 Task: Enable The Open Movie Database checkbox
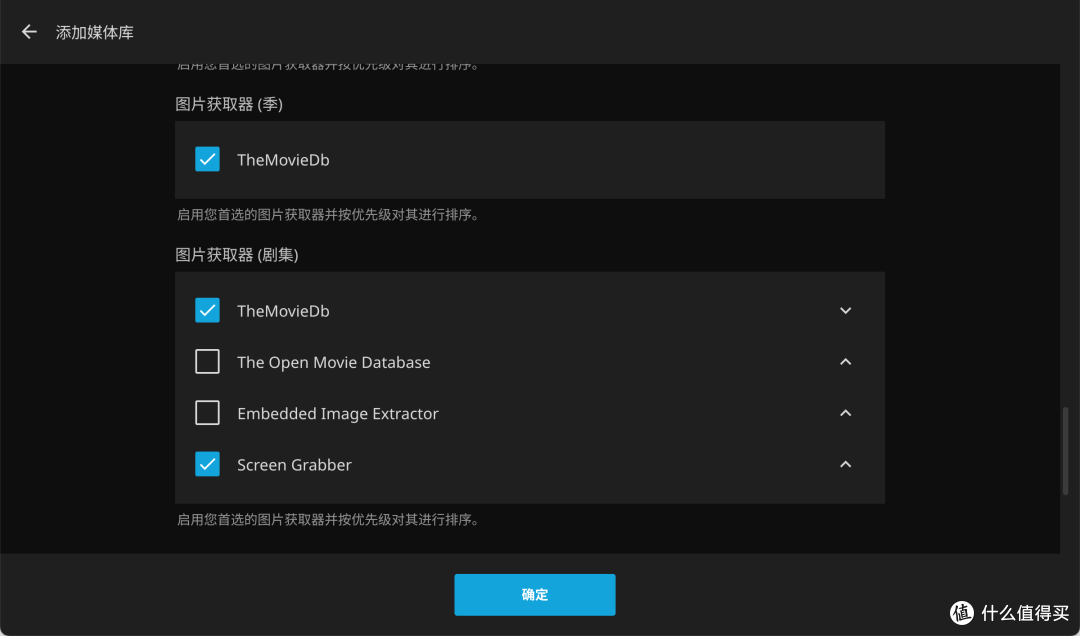(207, 362)
